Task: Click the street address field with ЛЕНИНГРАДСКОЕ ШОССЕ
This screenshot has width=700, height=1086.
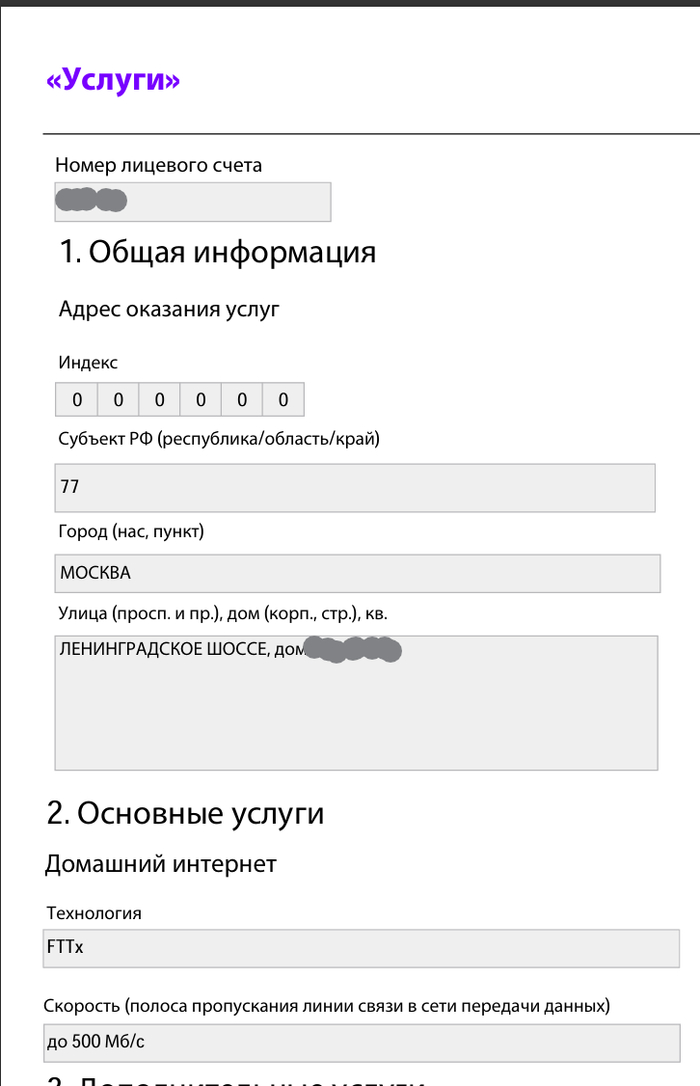Action: (x=356, y=703)
